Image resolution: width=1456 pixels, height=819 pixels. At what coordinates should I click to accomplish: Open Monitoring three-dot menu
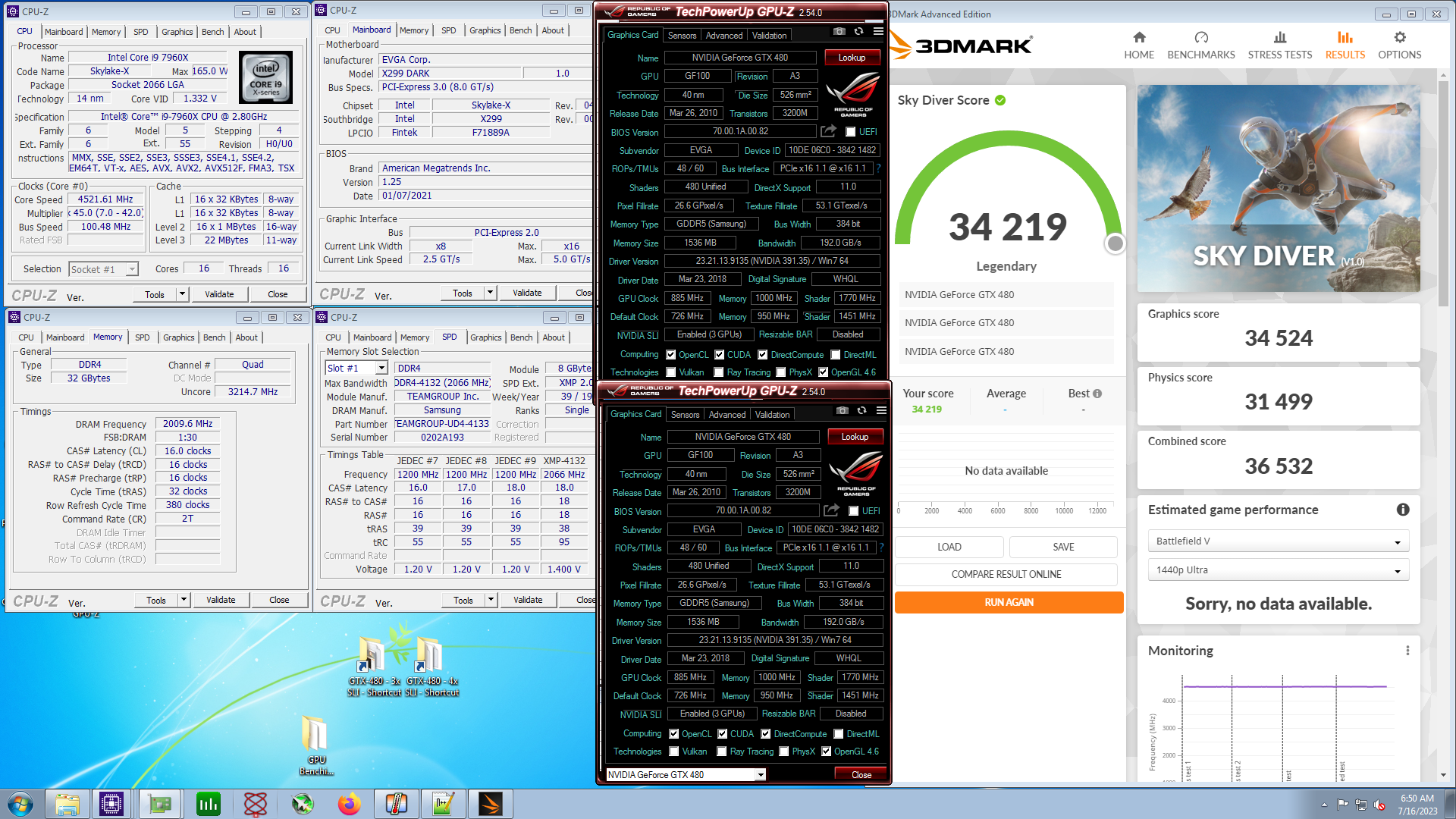coord(1407,651)
